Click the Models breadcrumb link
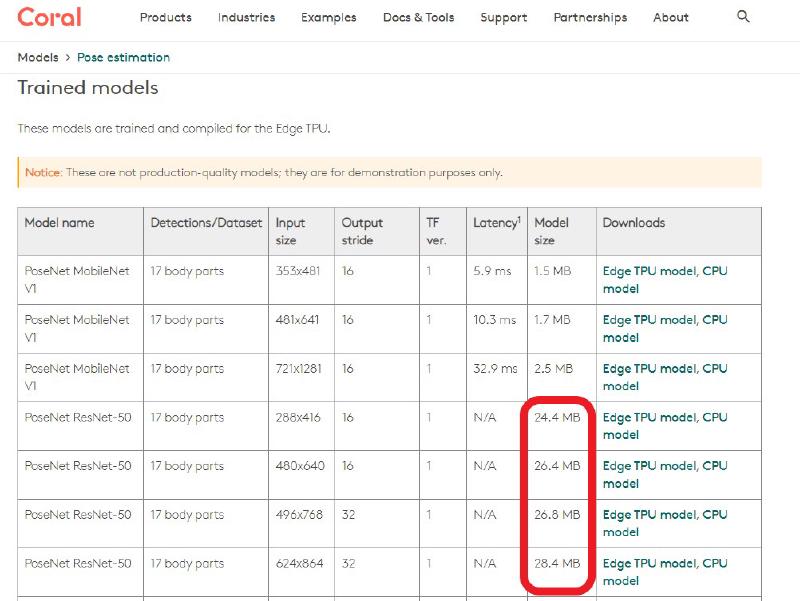This screenshot has height=601, width=800. (x=38, y=58)
